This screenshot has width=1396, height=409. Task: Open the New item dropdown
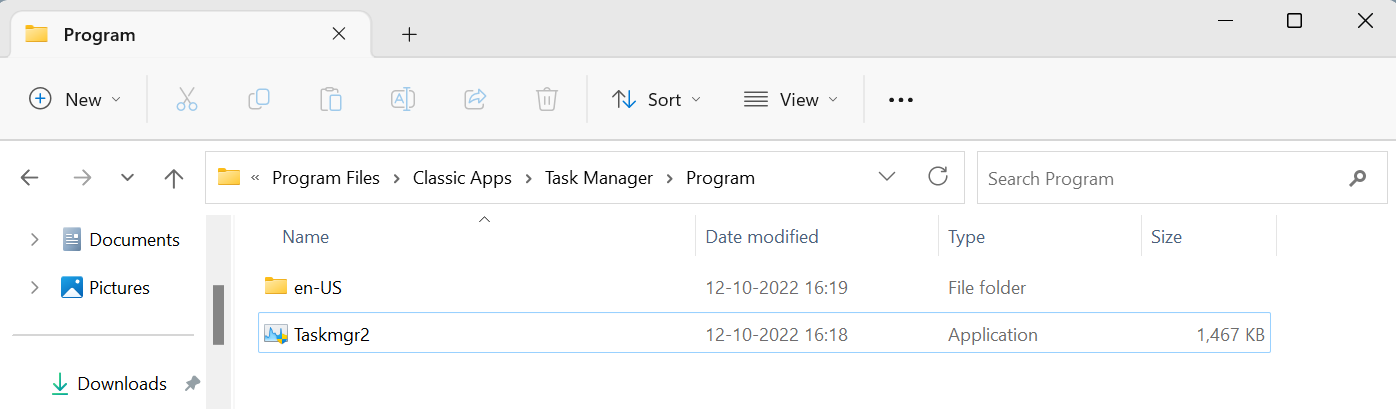[75, 99]
